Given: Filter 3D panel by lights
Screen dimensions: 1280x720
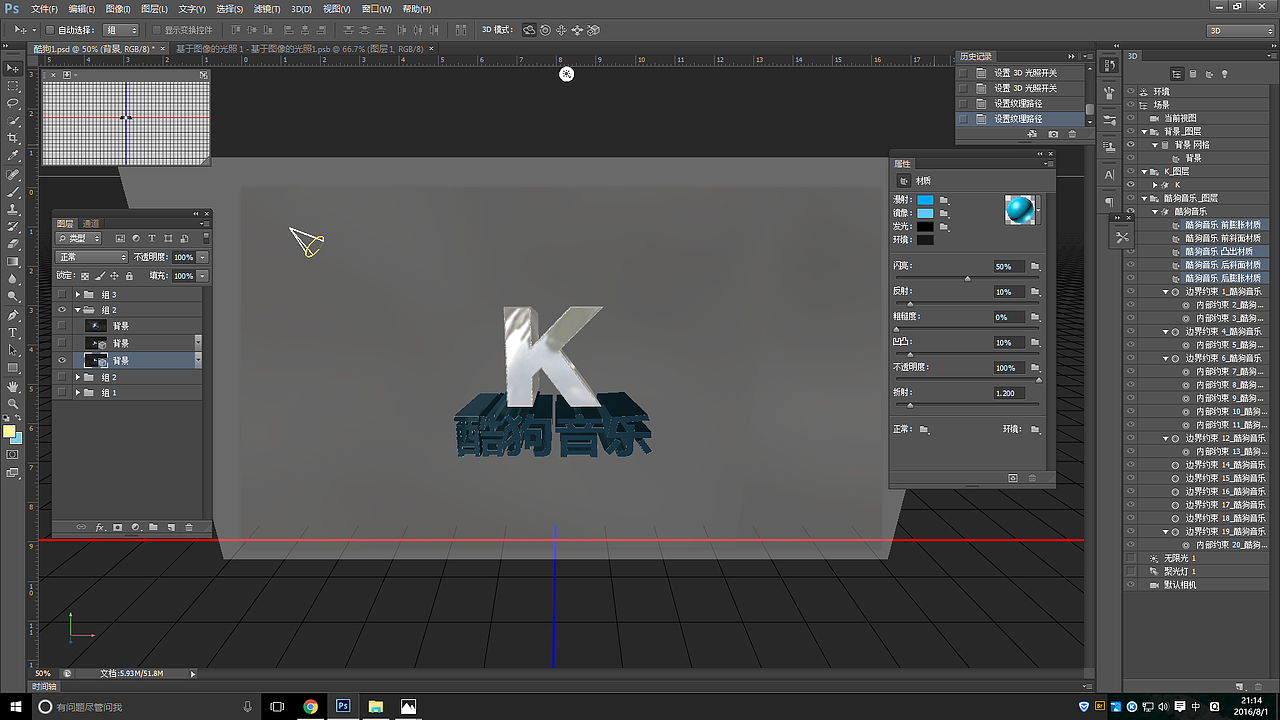Looking at the screenshot, I should [x=1223, y=74].
